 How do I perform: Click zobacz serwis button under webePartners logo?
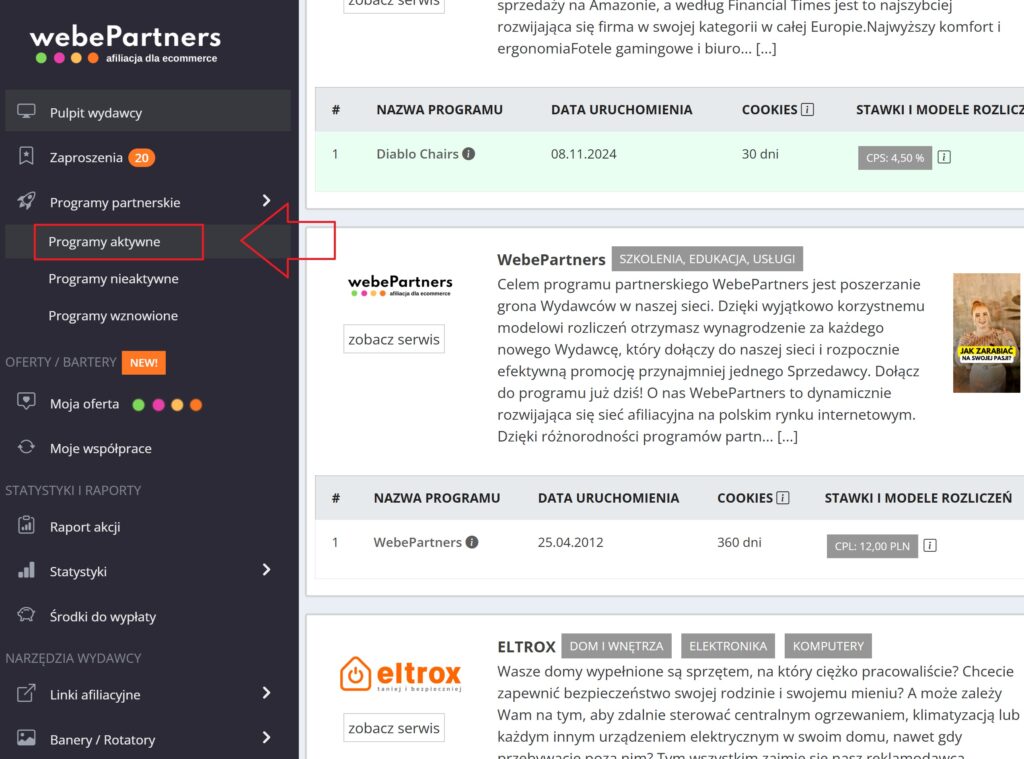click(394, 339)
